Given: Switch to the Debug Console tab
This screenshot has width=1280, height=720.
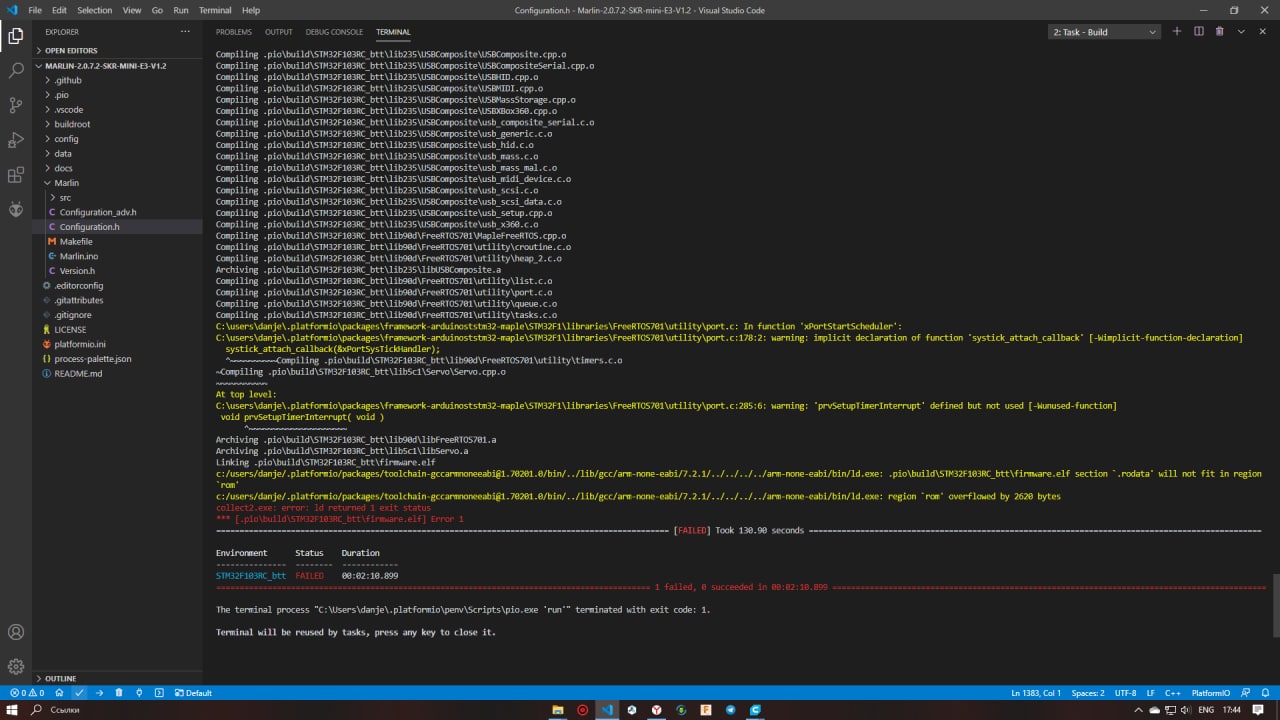Looking at the screenshot, I should (334, 32).
